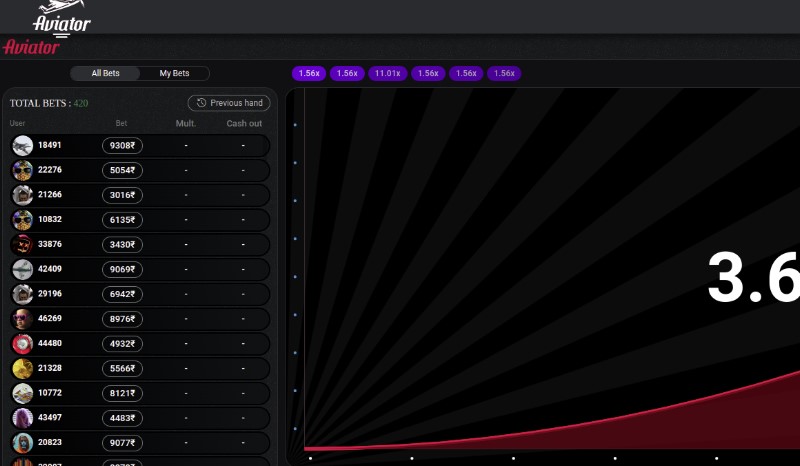800x466 pixels.
Task: Click the 3430₹ bet amount
Action: click(122, 244)
